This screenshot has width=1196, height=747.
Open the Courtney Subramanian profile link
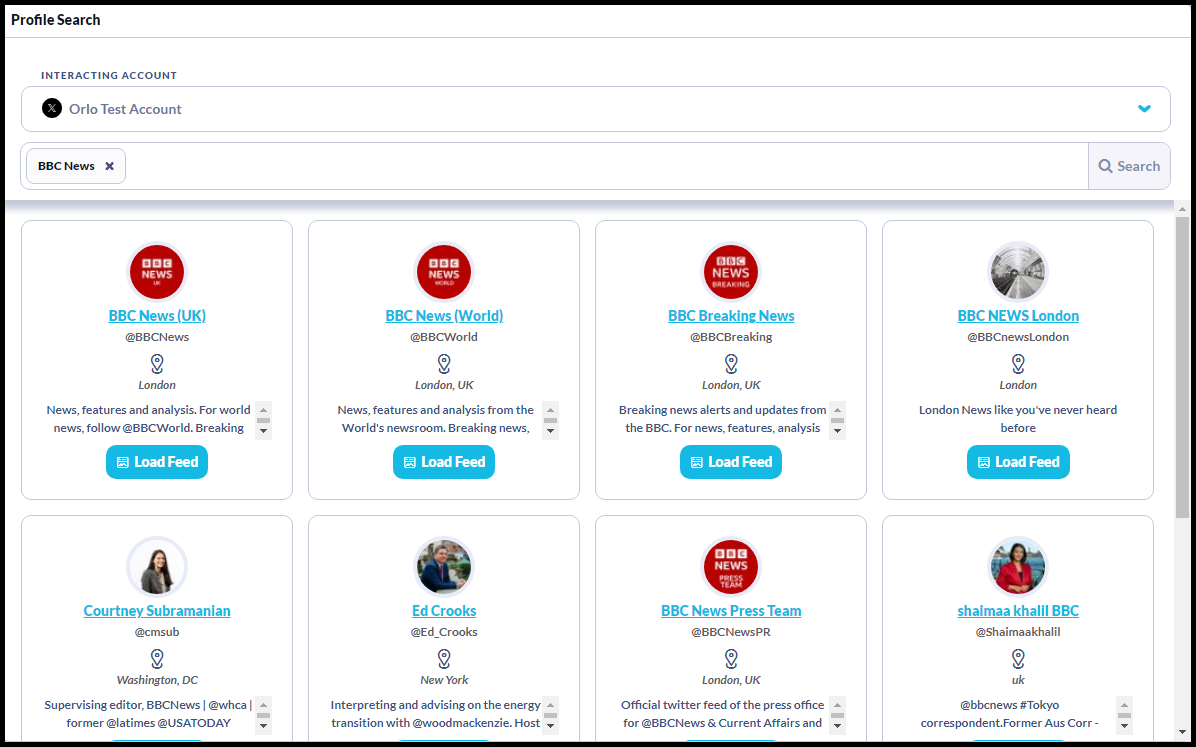pos(157,611)
